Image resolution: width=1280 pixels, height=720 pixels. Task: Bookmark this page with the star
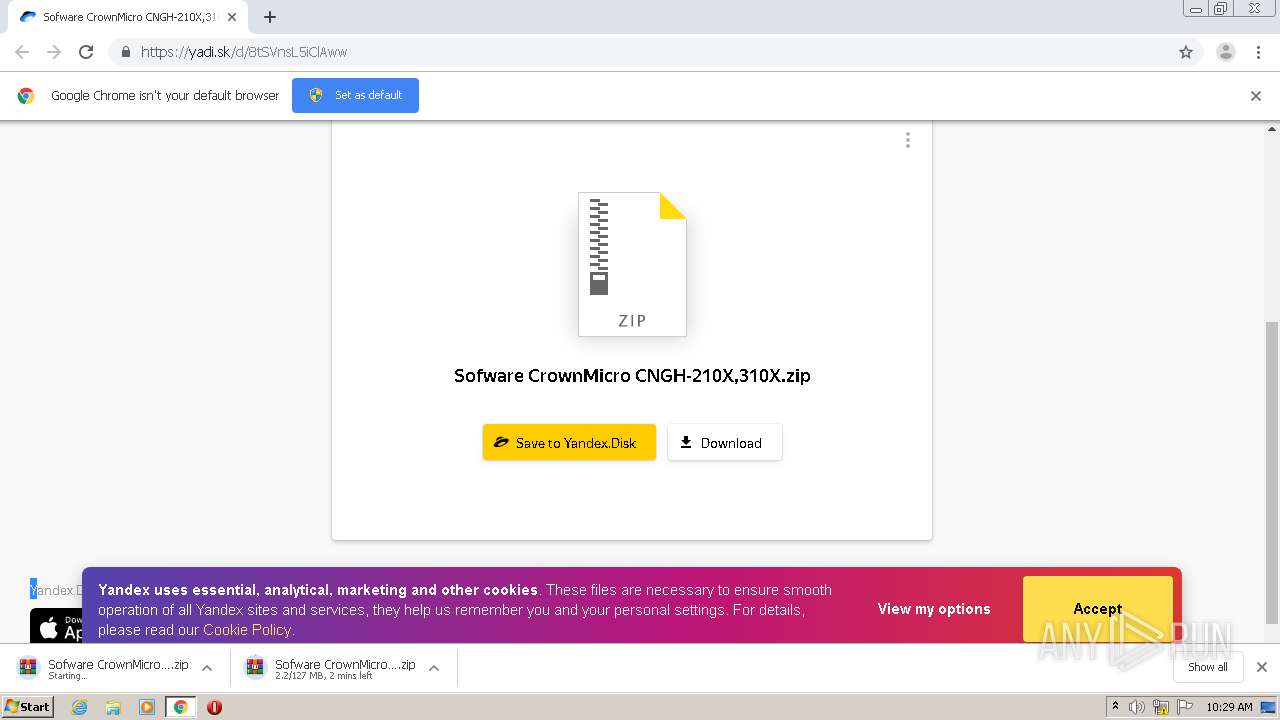pos(1186,52)
